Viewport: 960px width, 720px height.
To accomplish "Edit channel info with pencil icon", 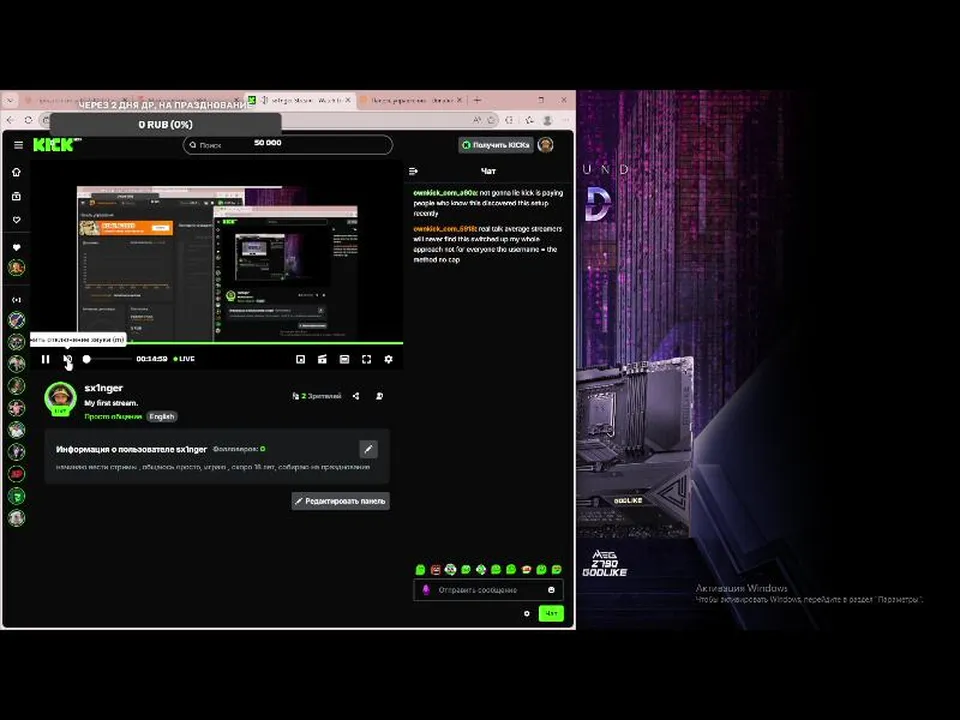I will click(x=369, y=449).
